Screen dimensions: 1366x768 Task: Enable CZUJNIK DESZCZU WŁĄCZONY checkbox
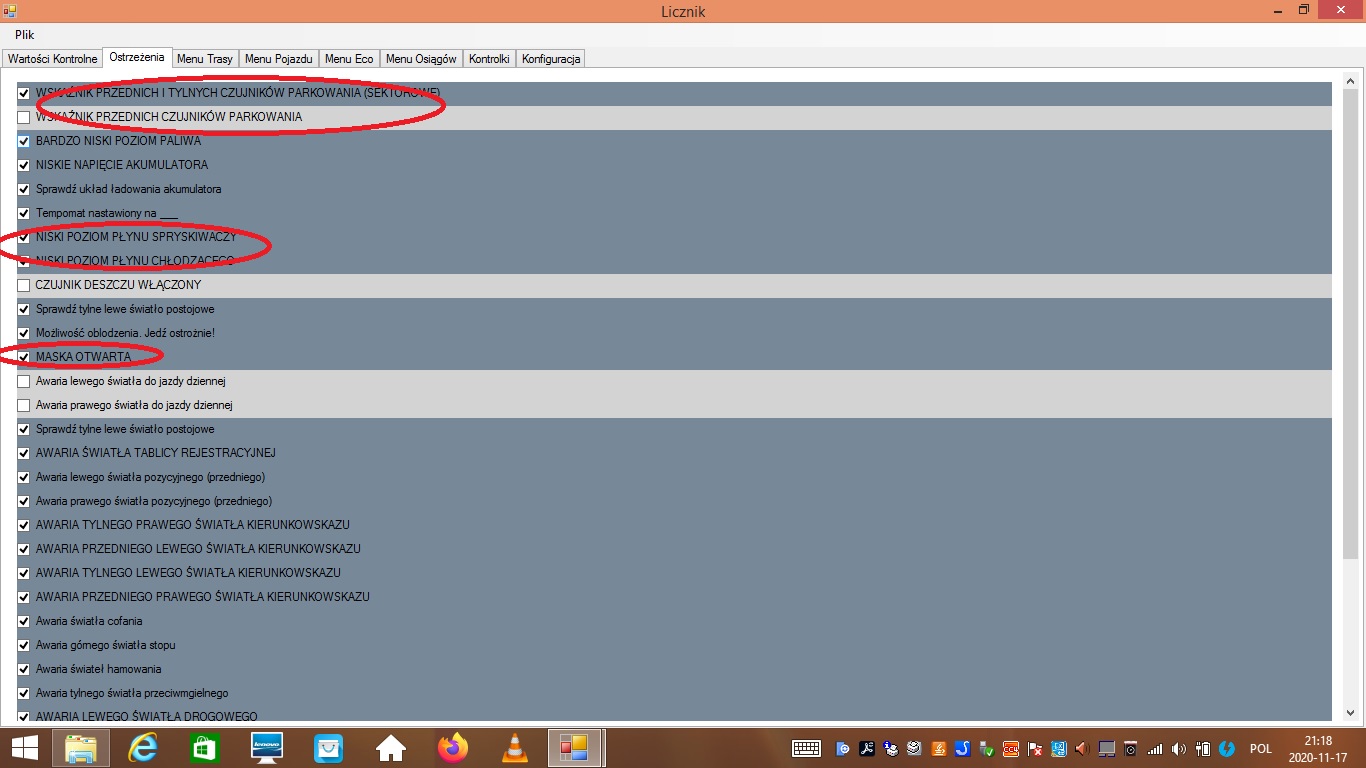point(24,285)
